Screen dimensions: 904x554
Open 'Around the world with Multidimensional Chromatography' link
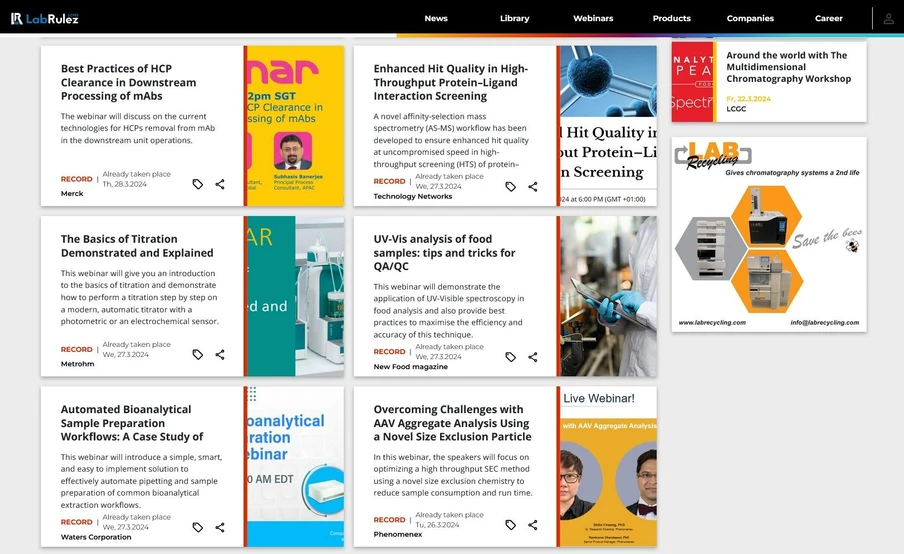pos(788,67)
